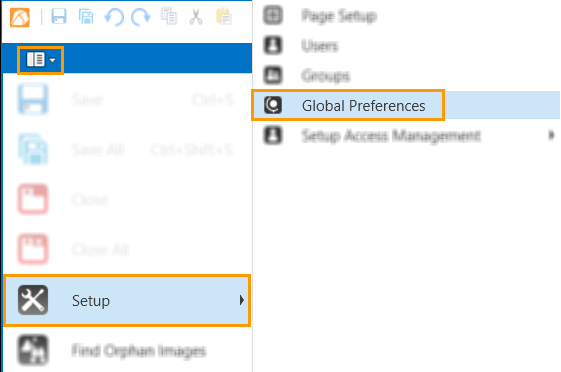Expand the Setup submenu arrow
This screenshot has height=372, width=561.
(242, 300)
